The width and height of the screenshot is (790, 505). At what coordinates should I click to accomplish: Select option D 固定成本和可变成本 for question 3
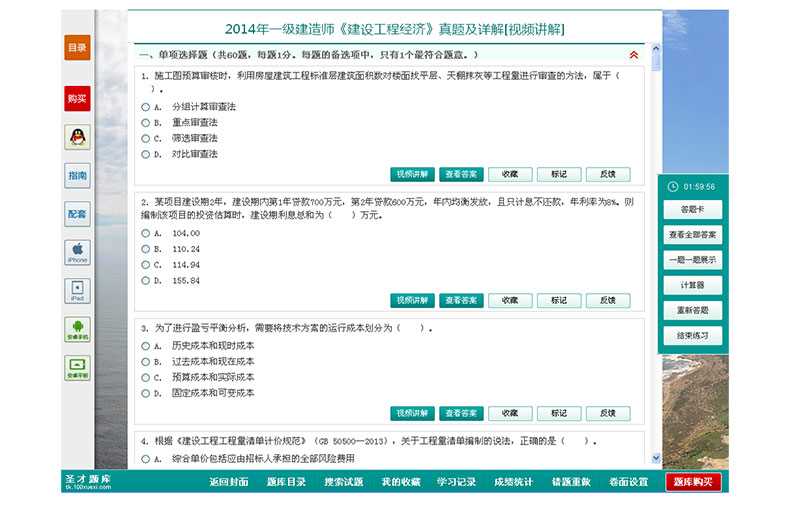(x=146, y=393)
